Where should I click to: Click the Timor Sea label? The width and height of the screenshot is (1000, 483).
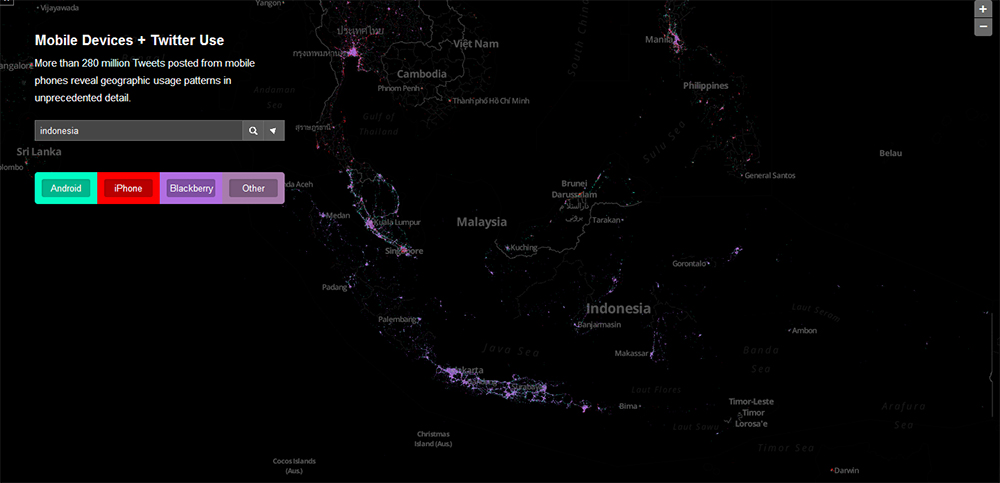click(786, 448)
